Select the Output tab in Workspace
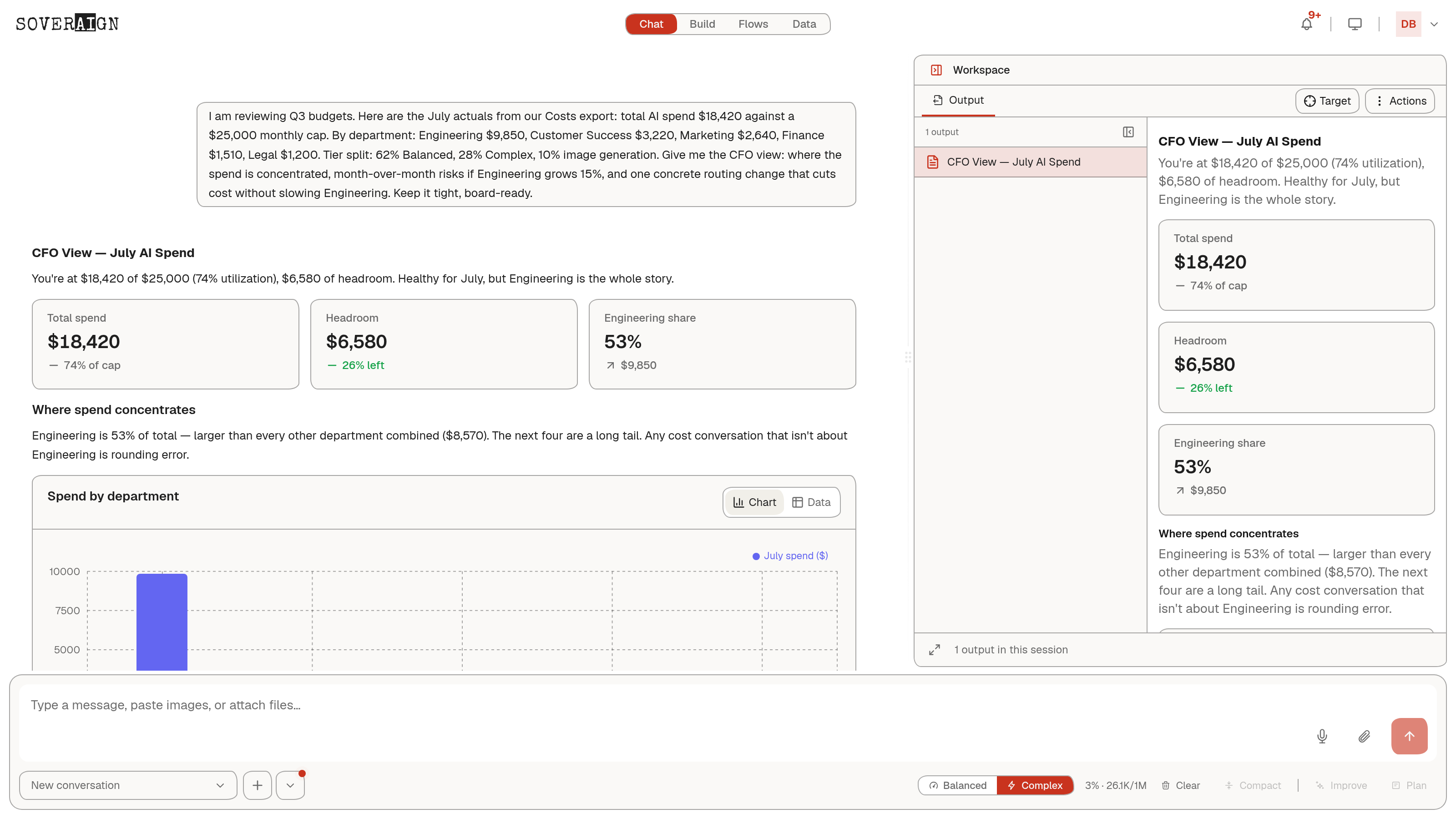 (958, 100)
